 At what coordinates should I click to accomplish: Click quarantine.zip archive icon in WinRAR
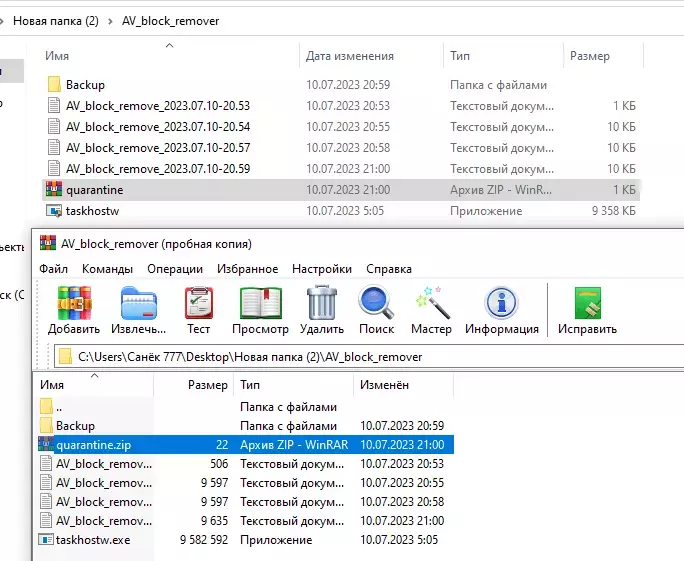(x=46, y=445)
